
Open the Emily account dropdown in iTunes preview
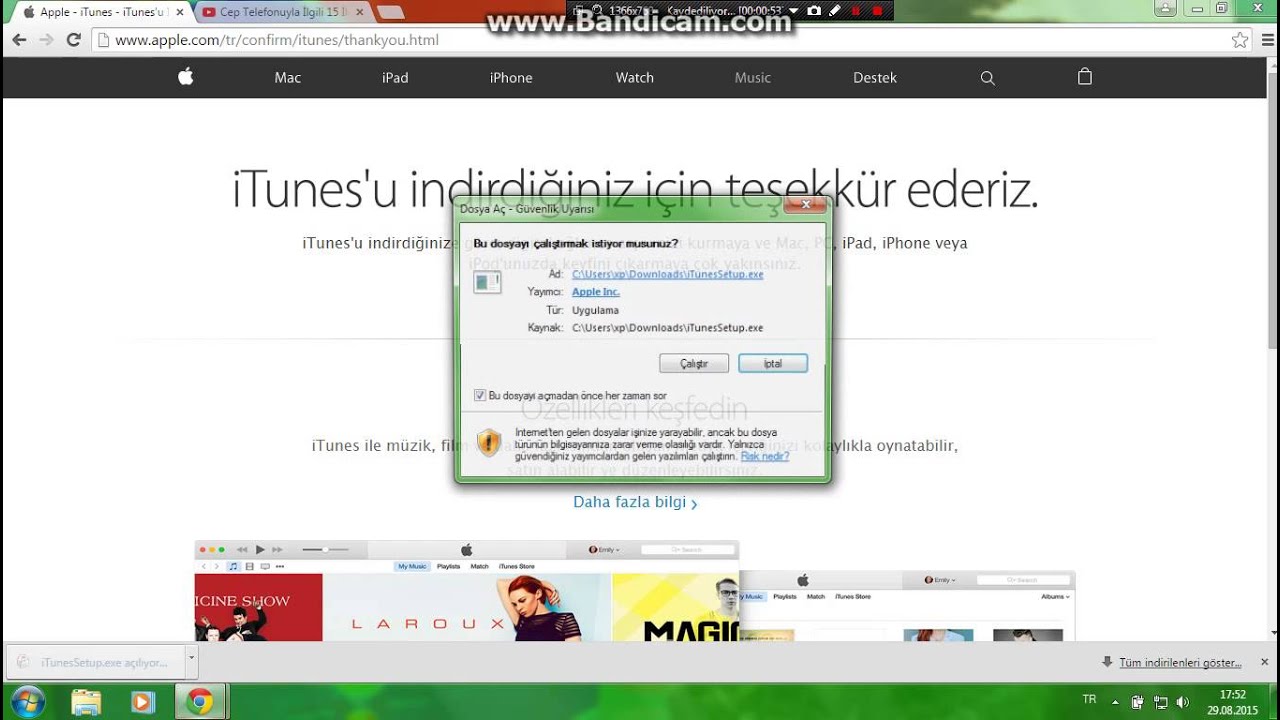[x=604, y=549]
